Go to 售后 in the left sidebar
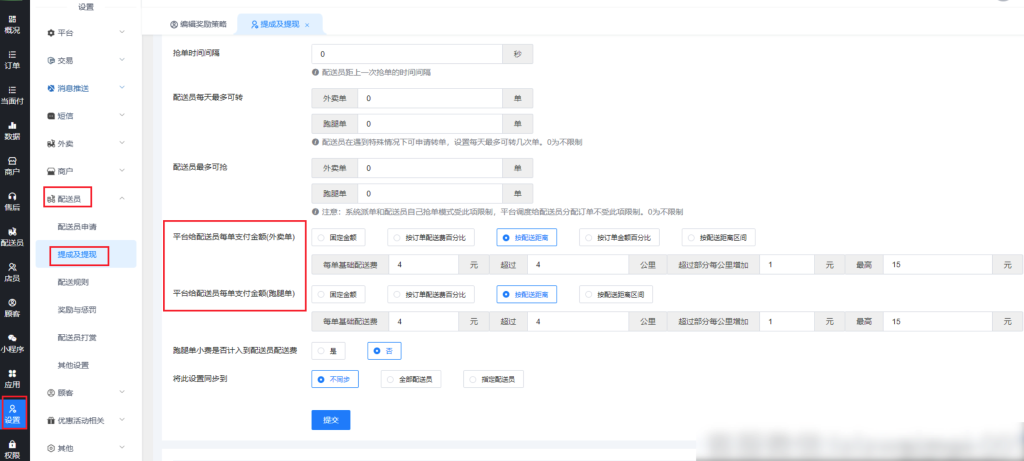1024x461 pixels. click(12, 201)
